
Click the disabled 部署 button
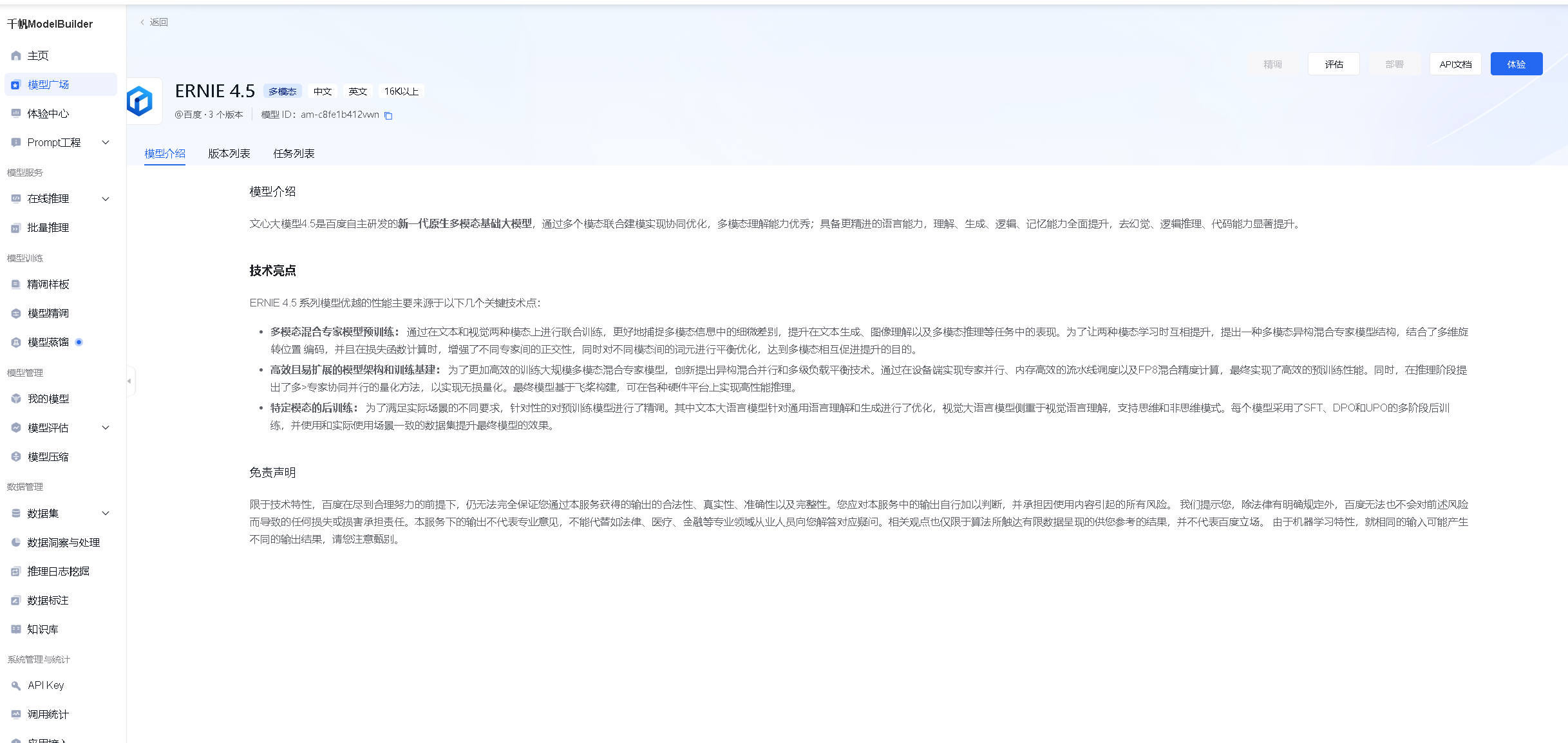(1395, 64)
